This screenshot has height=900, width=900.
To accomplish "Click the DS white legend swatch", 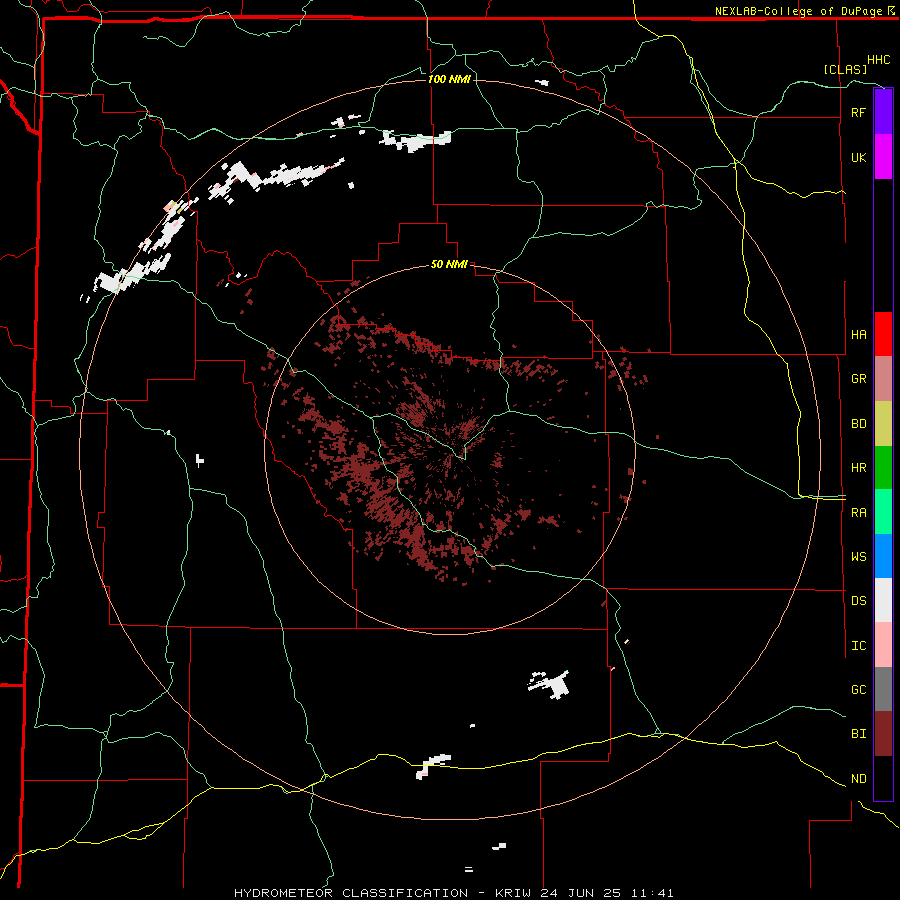I will click(883, 600).
